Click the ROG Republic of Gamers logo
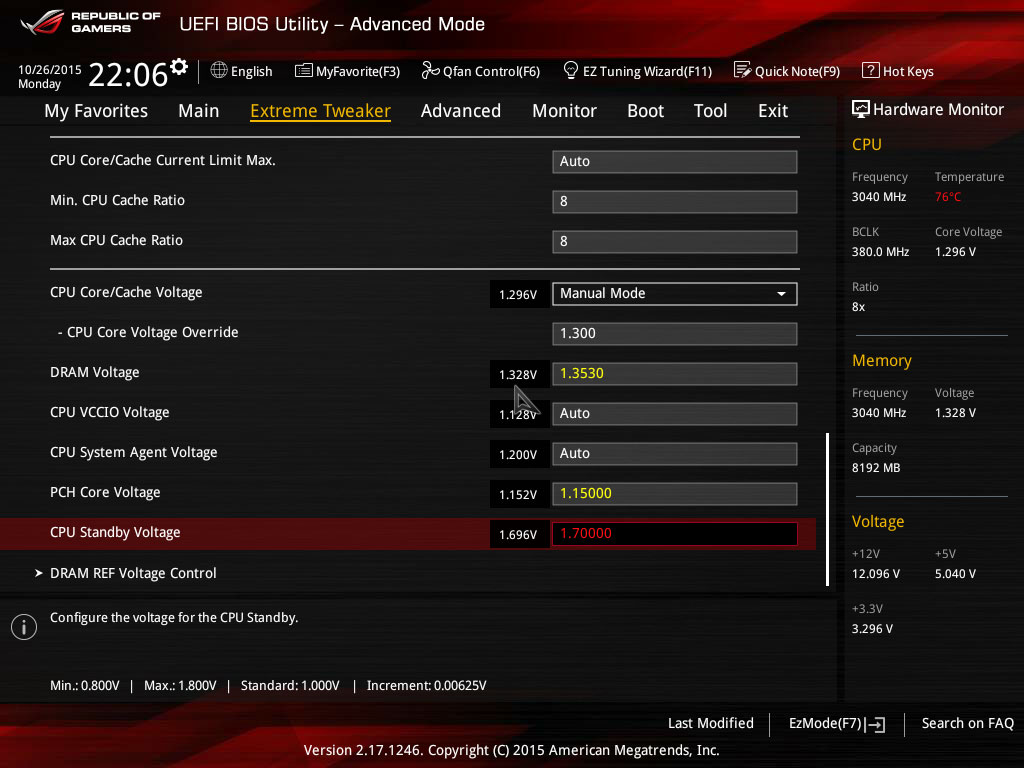Image resolution: width=1024 pixels, height=768 pixels. tap(91, 23)
